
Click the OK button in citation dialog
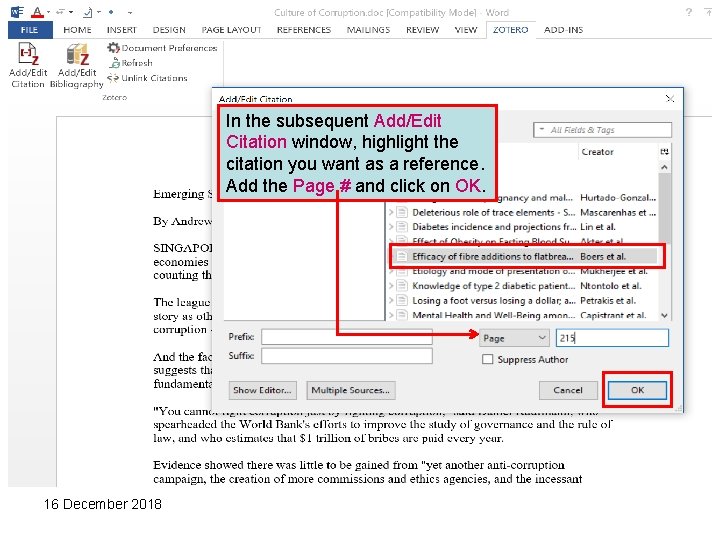tap(637, 390)
